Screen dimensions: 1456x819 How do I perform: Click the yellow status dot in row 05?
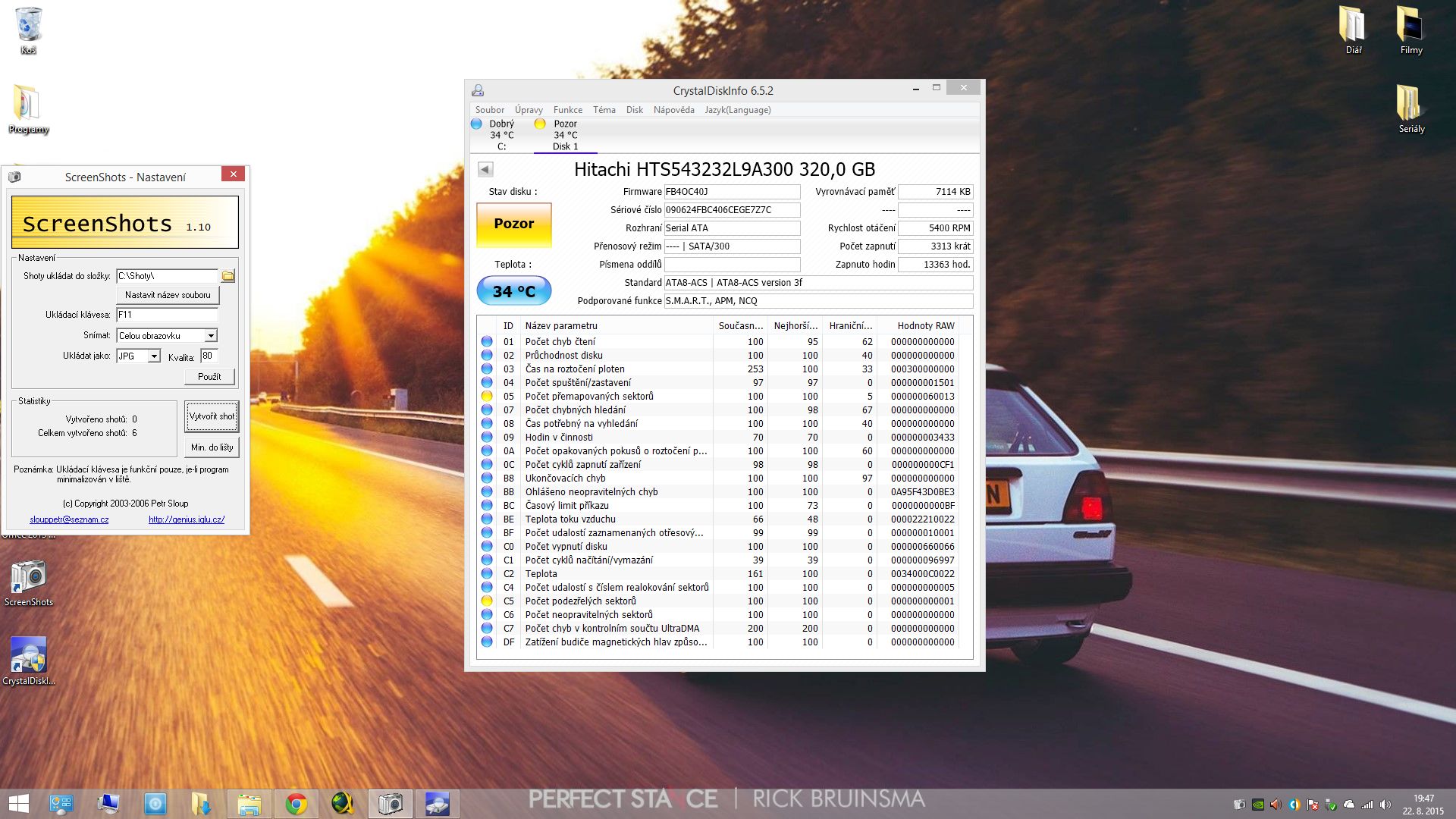(487, 396)
